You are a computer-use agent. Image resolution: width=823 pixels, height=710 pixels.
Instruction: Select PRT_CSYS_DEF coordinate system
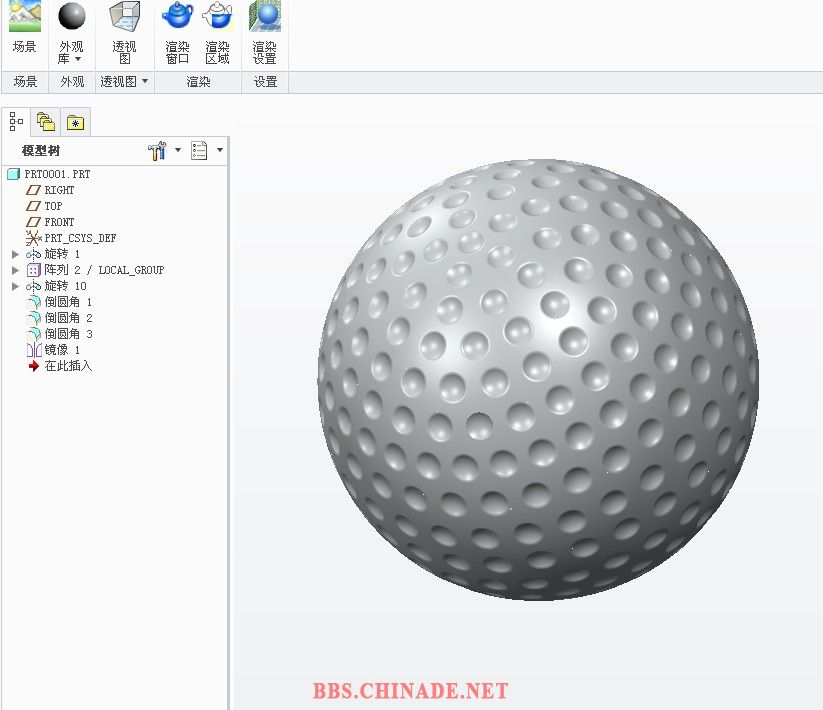(x=80, y=238)
